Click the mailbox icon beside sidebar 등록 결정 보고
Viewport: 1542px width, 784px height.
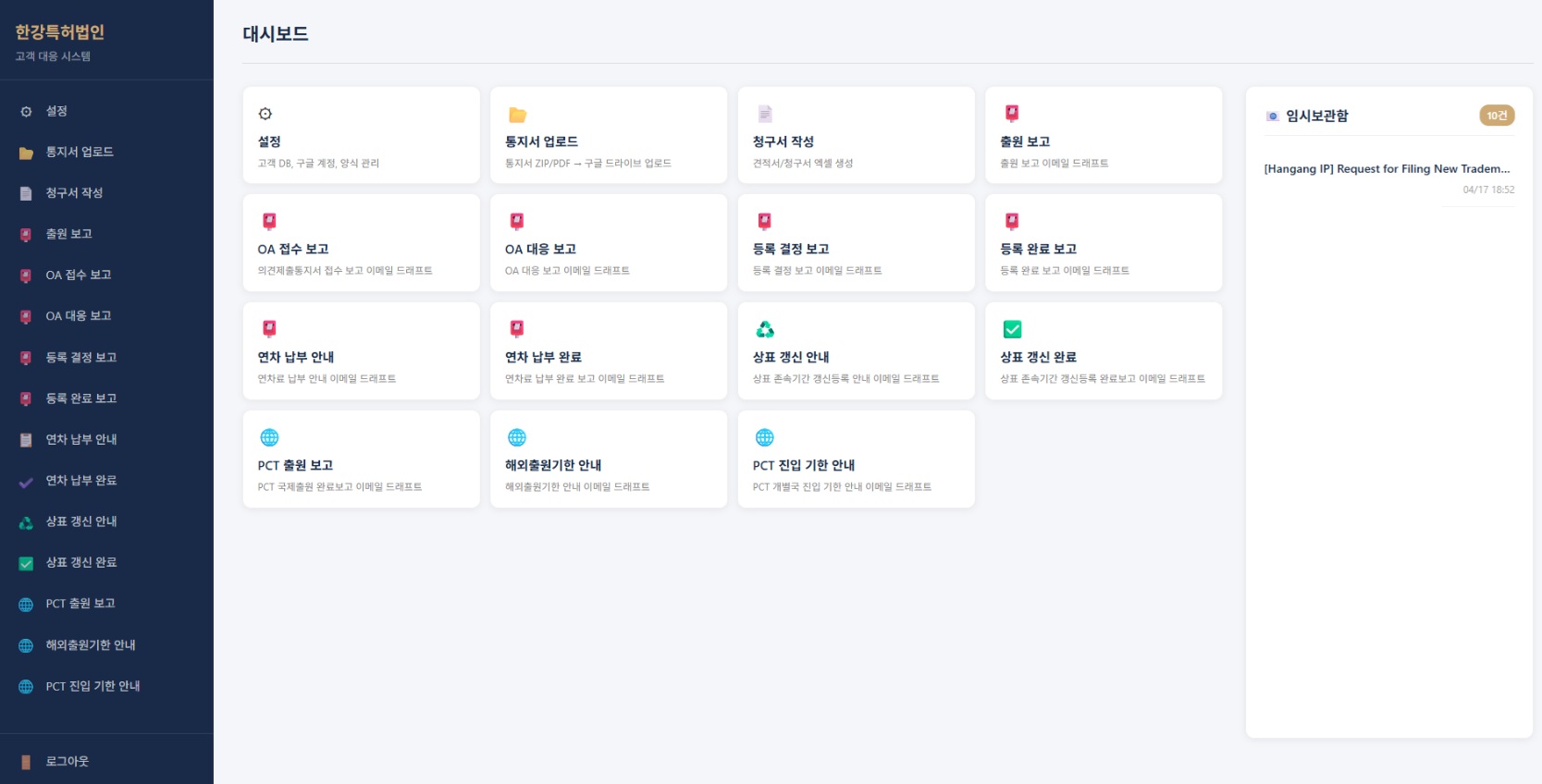(x=26, y=358)
